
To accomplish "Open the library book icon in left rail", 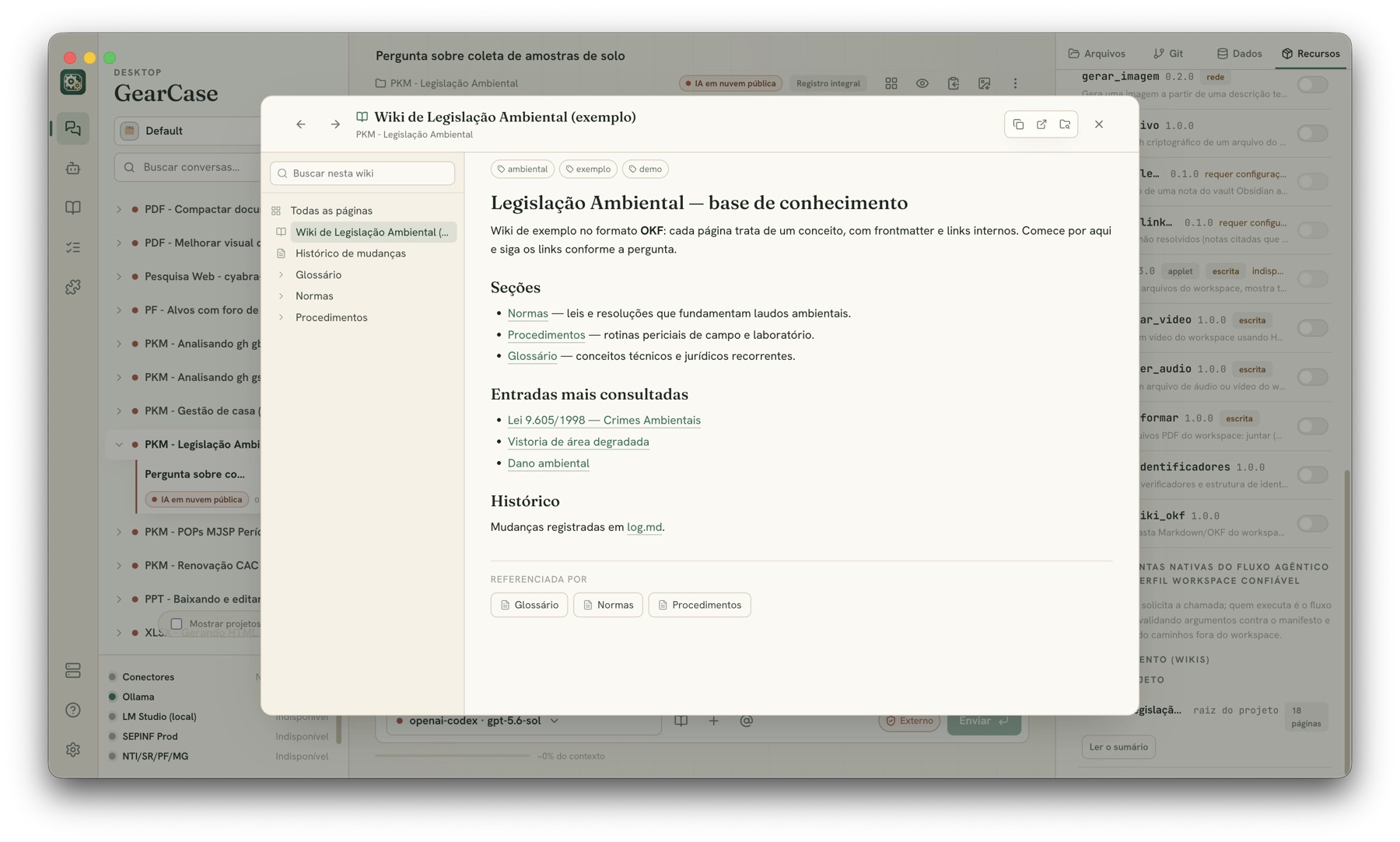I will [73, 208].
